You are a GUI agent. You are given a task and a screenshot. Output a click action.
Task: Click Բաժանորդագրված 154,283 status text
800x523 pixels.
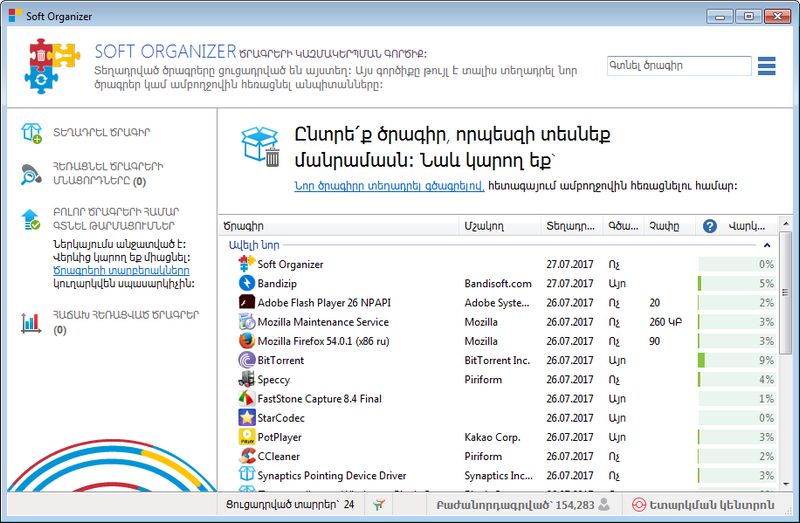tap(515, 505)
